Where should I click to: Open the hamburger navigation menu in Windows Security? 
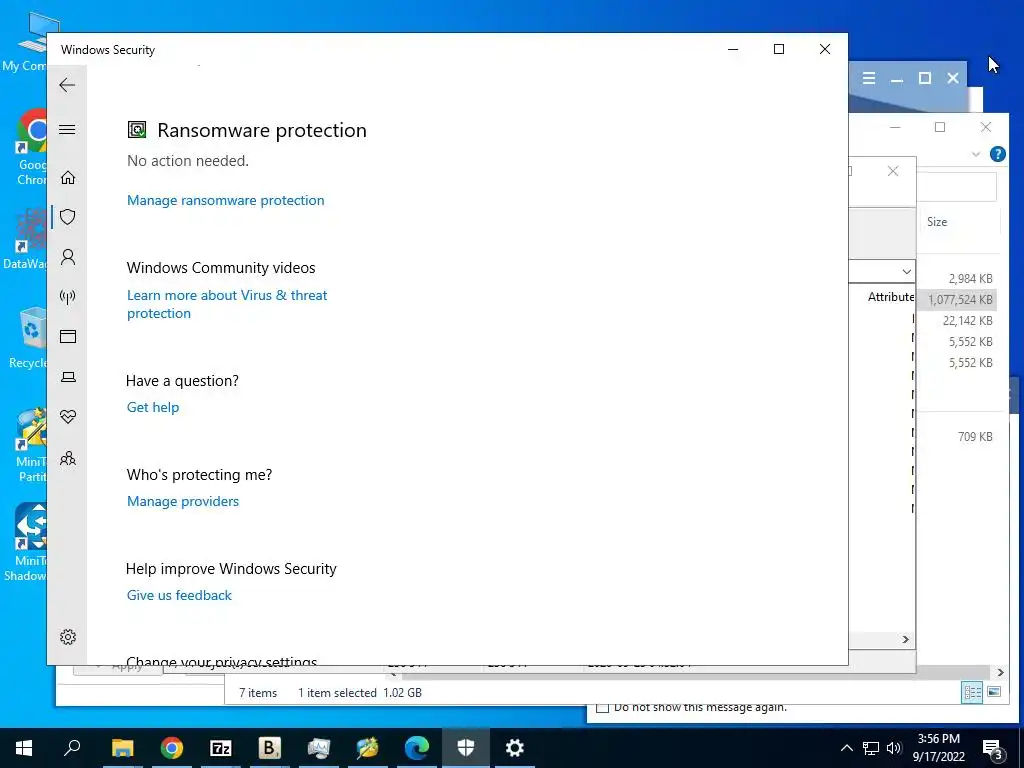[x=67, y=129]
